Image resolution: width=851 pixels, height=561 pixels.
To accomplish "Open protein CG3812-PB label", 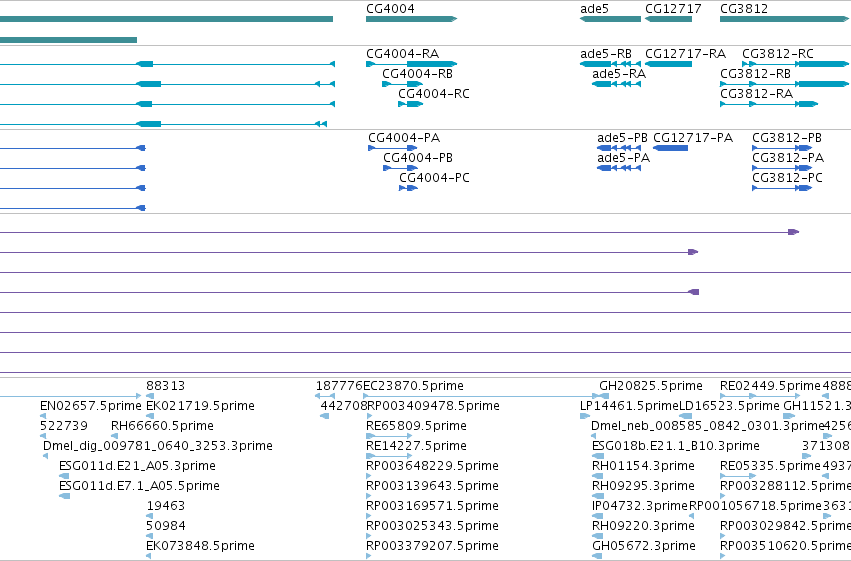I will coord(786,138).
